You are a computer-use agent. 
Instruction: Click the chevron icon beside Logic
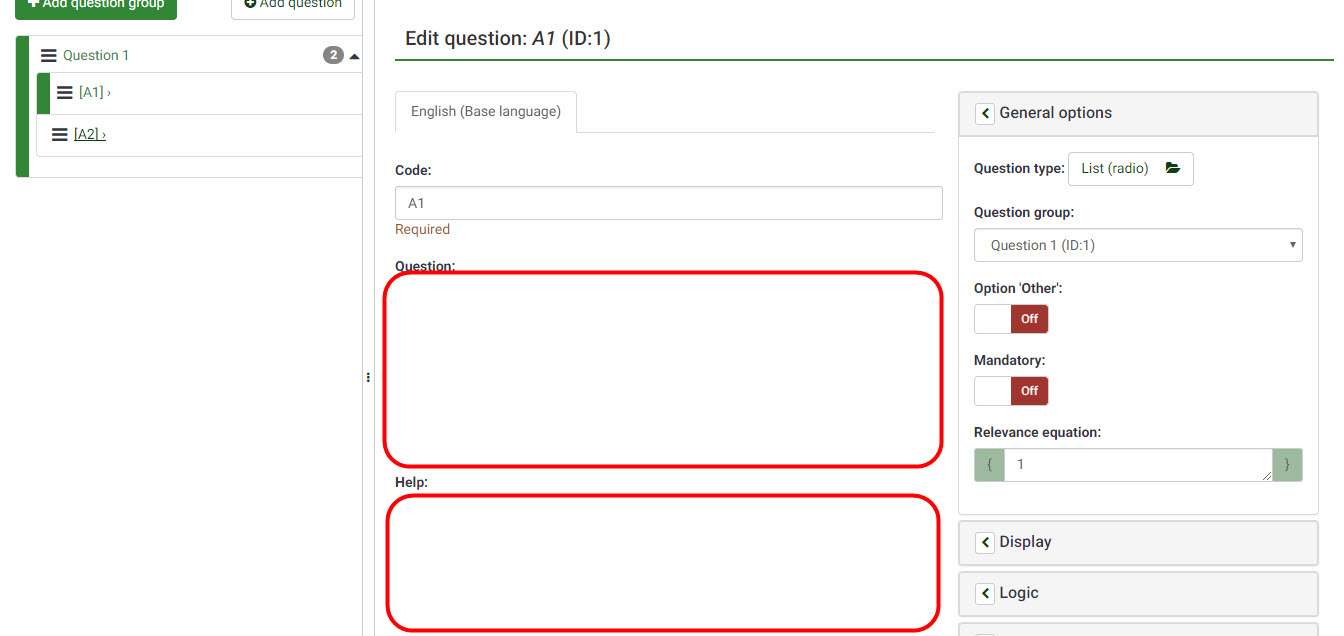(985, 593)
